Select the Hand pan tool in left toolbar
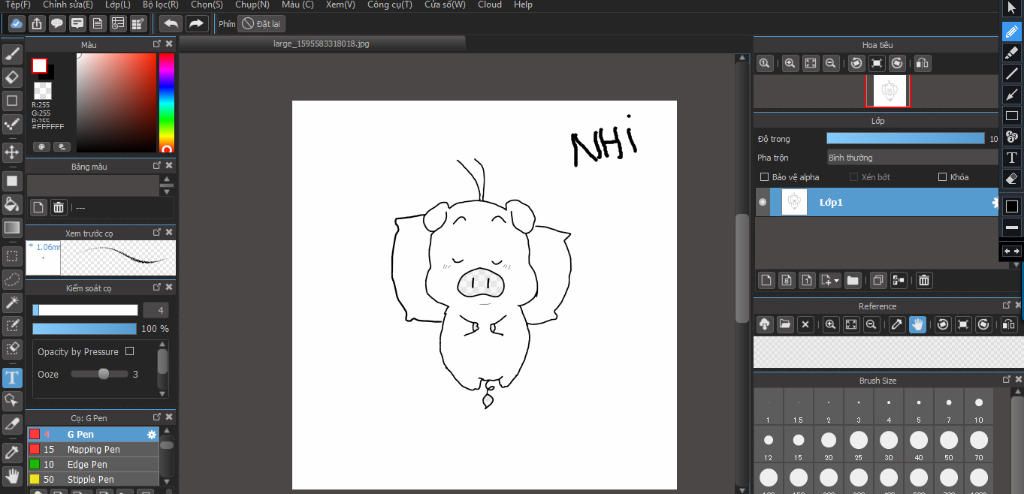Image resolution: width=1024 pixels, height=494 pixels. [x=12, y=475]
